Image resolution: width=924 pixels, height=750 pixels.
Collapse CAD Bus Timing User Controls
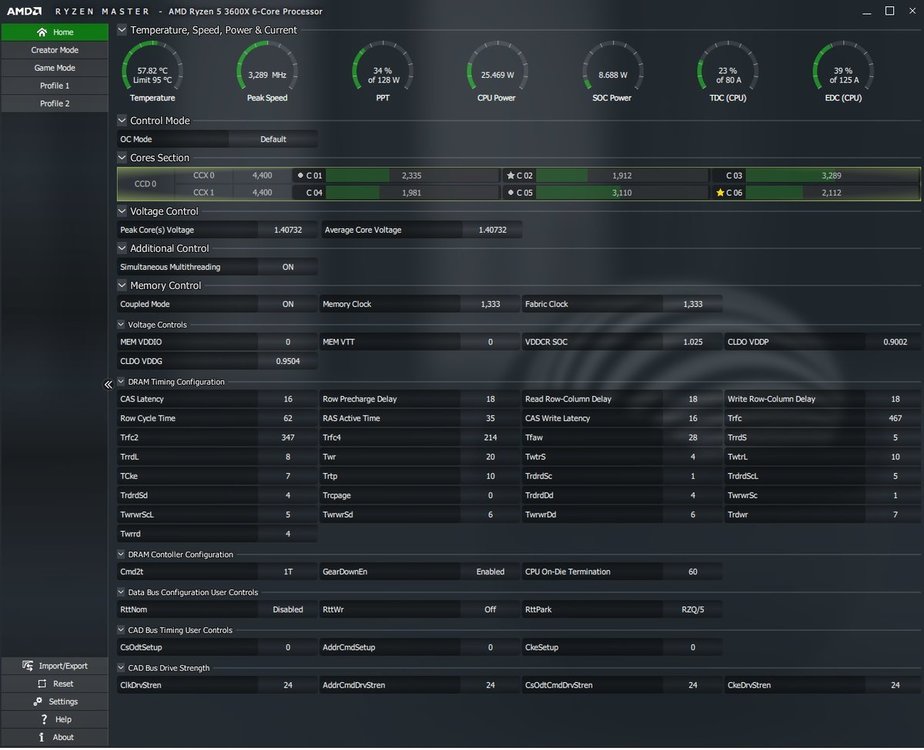pos(121,630)
